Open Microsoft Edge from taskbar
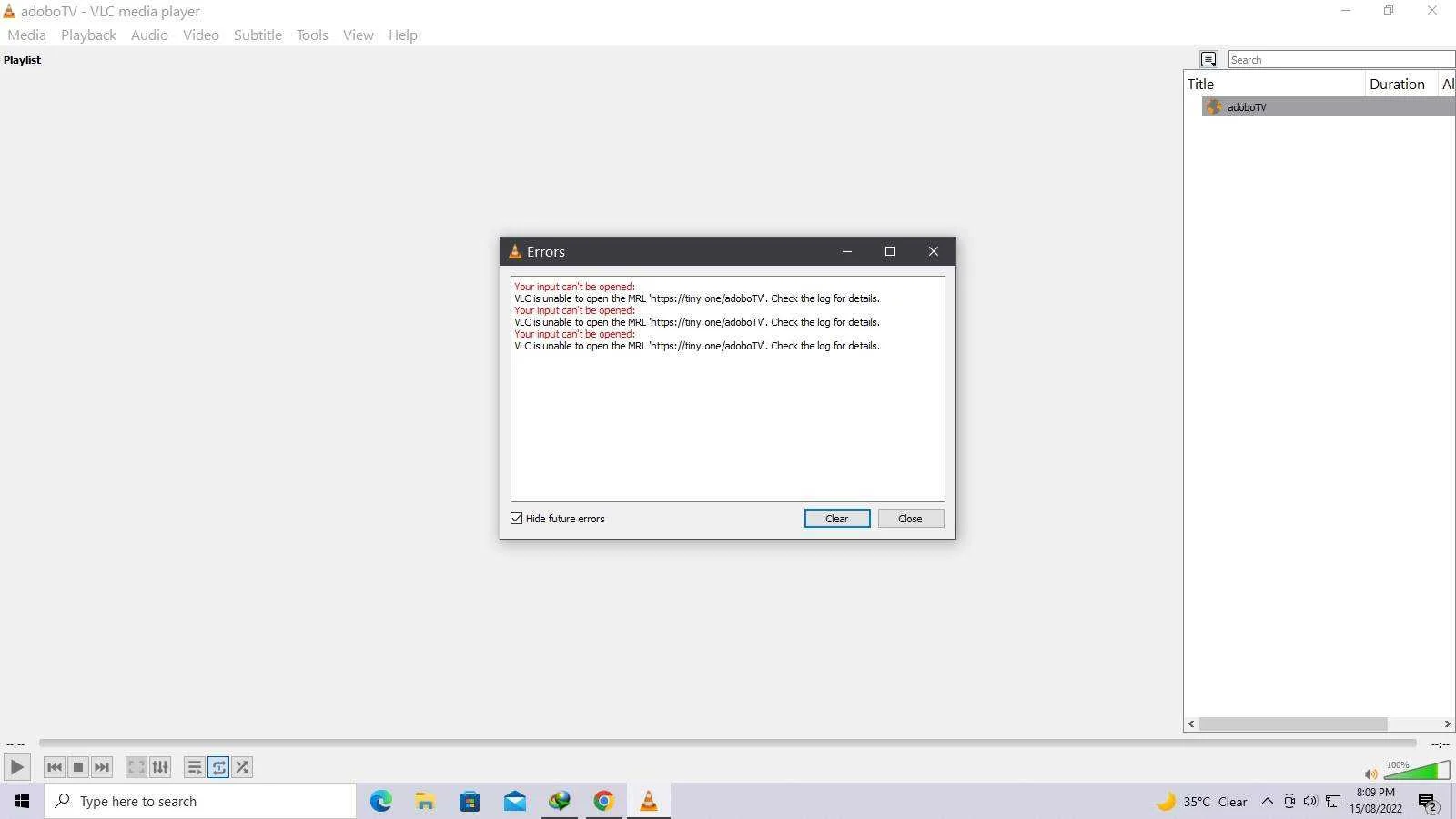1456x819 pixels. click(x=380, y=801)
